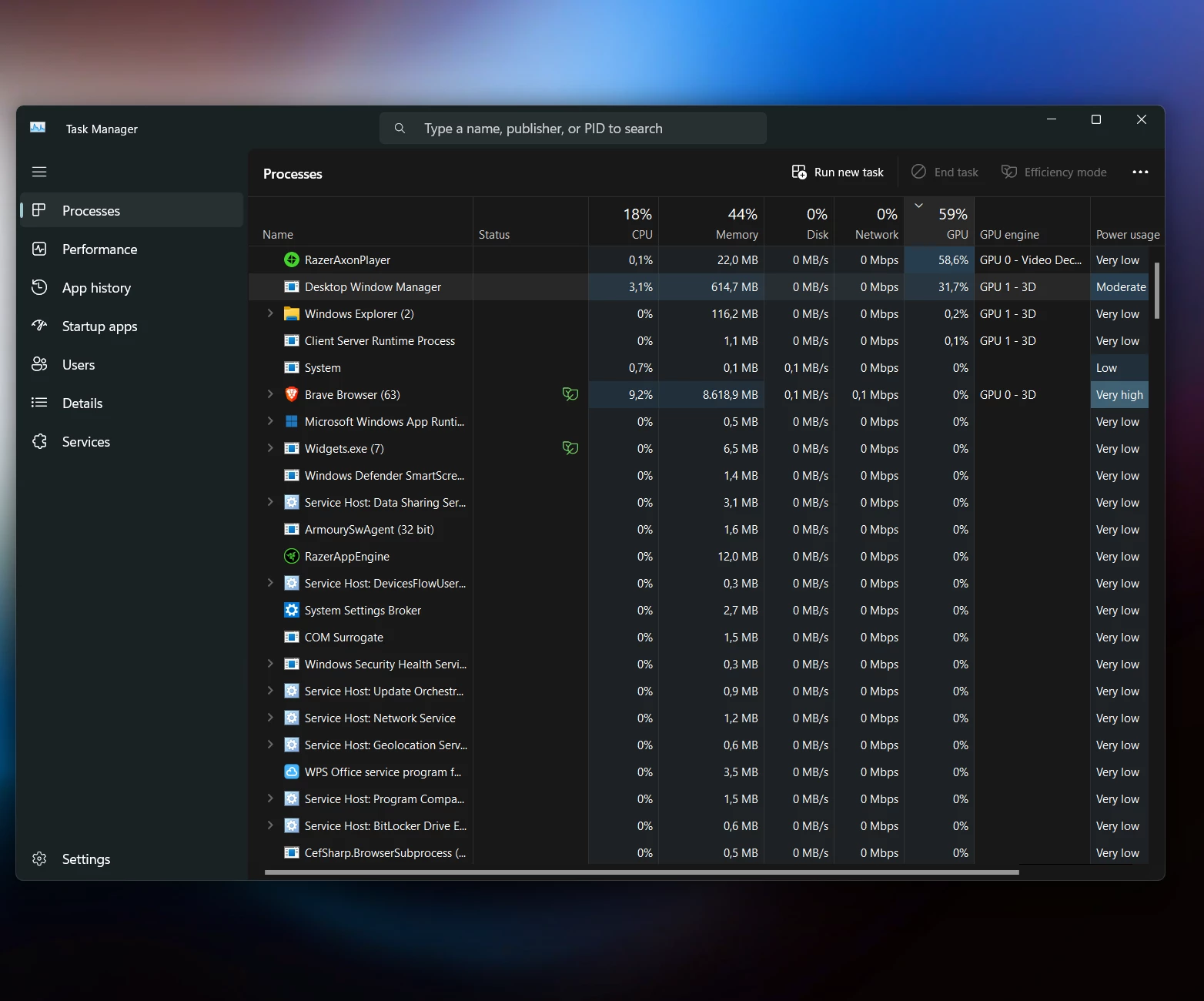The height and width of the screenshot is (1001, 1204).
Task: Sort by the Memory column header
Action: click(711, 222)
